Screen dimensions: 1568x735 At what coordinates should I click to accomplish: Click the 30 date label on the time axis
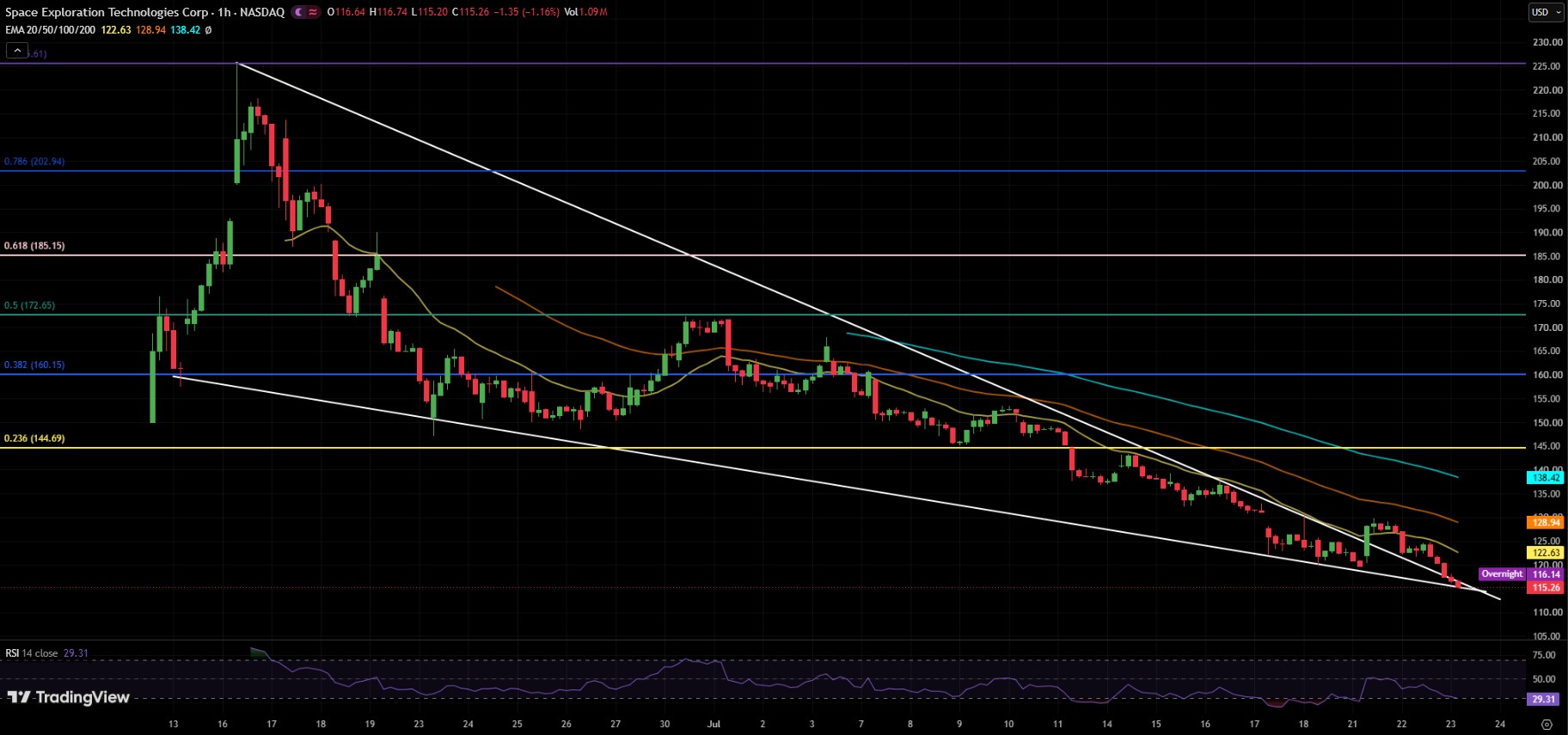[x=665, y=724]
